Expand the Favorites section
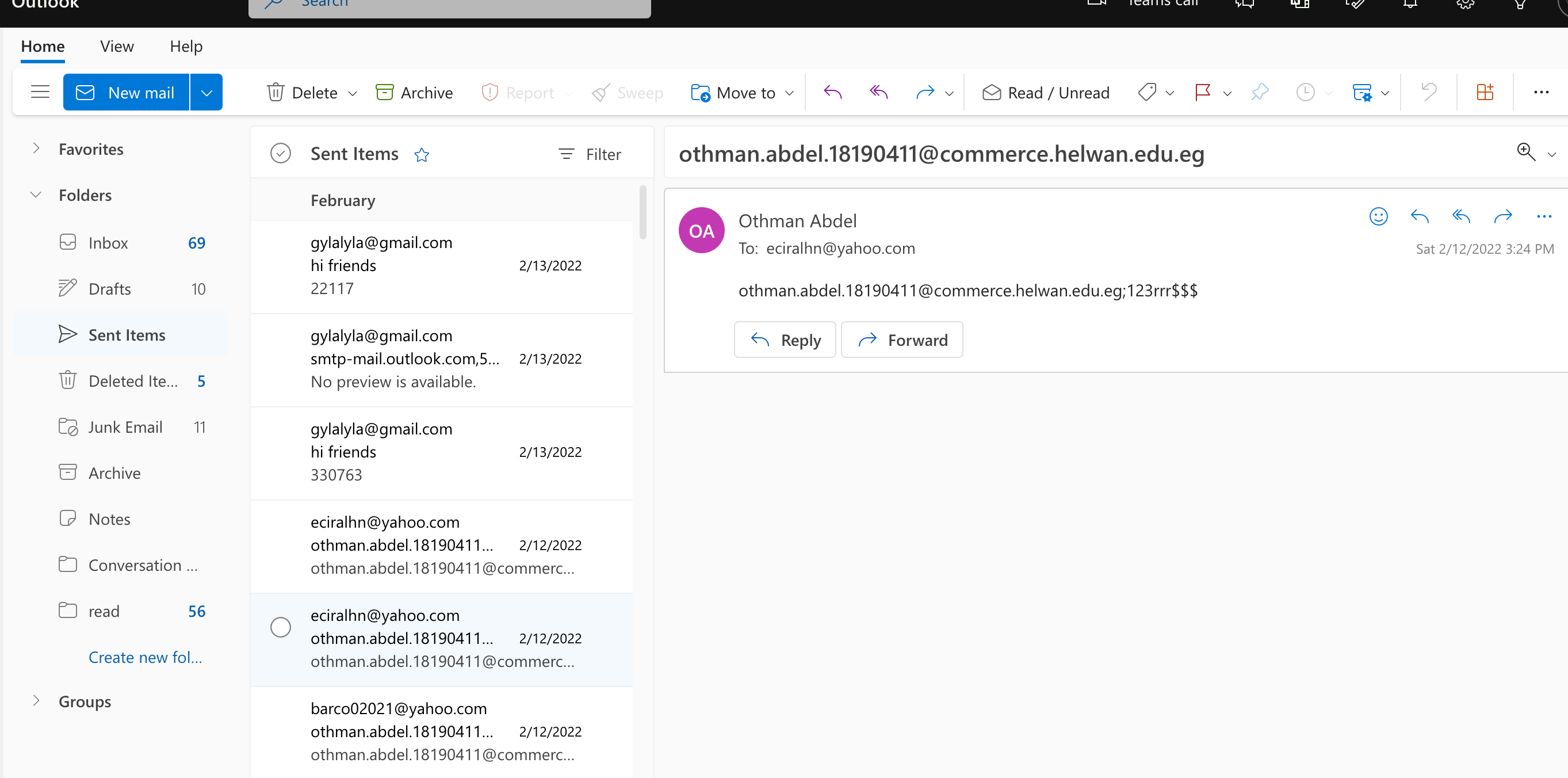Viewport: 1568px width, 778px height. [36, 148]
